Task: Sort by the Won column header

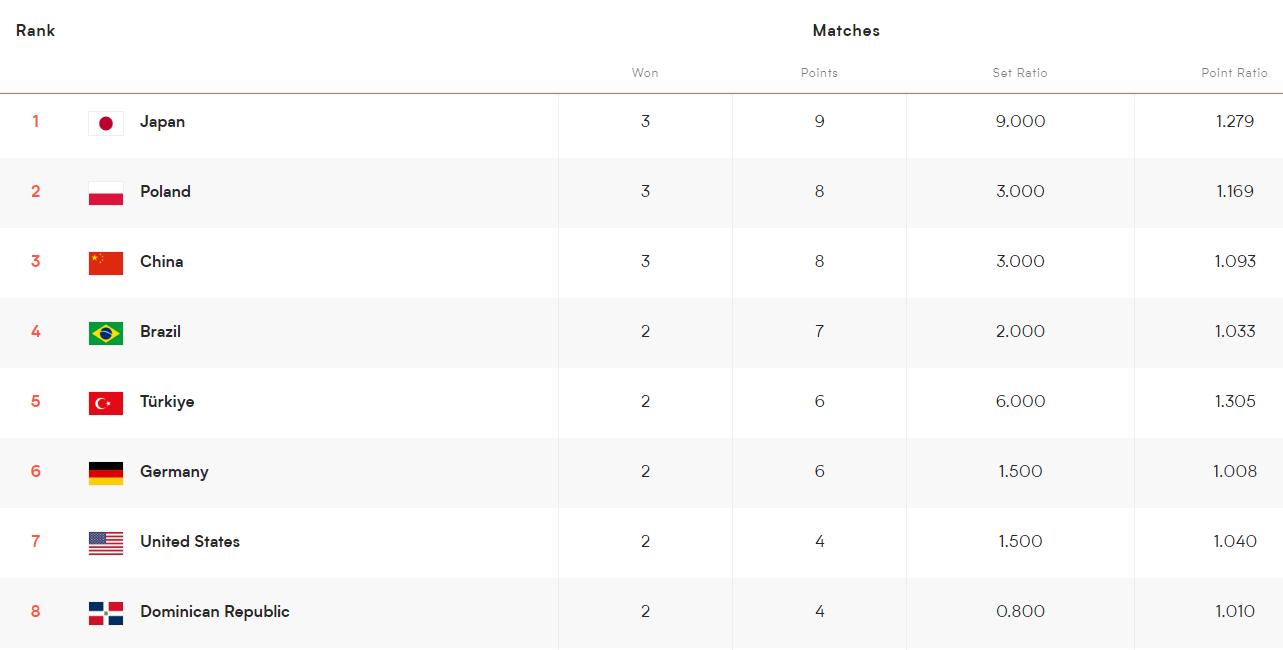Action: click(645, 73)
